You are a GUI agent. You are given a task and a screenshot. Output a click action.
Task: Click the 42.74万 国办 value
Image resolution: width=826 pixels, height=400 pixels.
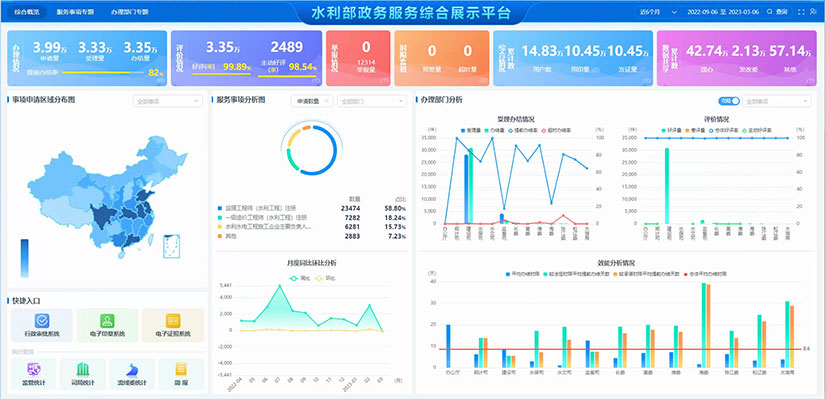(707, 51)
